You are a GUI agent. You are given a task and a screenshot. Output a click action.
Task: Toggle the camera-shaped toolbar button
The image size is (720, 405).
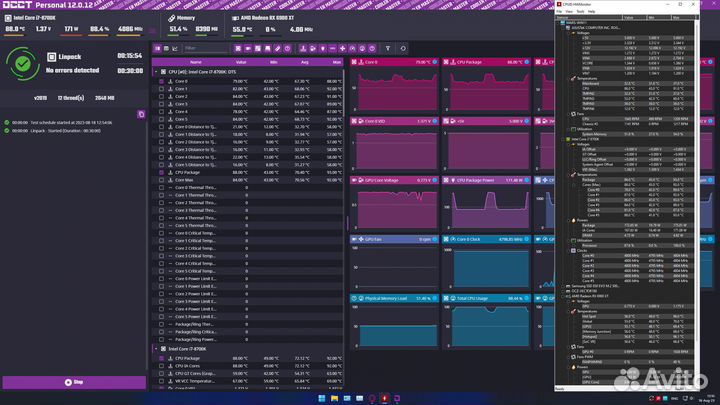pos(248,48)
